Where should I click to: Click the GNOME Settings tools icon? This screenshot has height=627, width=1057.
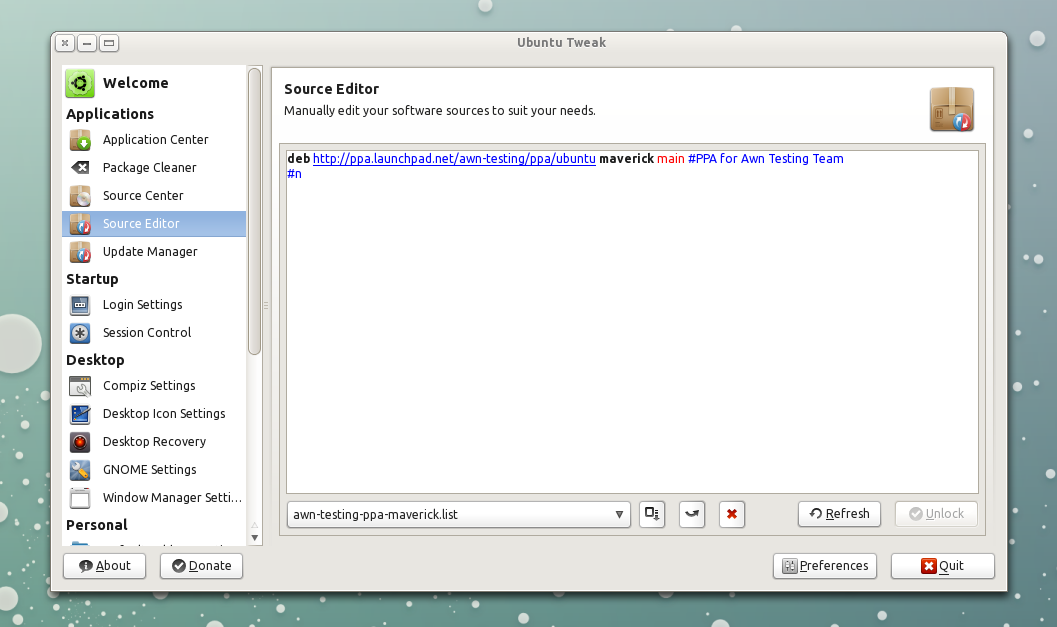[x=80, y=469]
